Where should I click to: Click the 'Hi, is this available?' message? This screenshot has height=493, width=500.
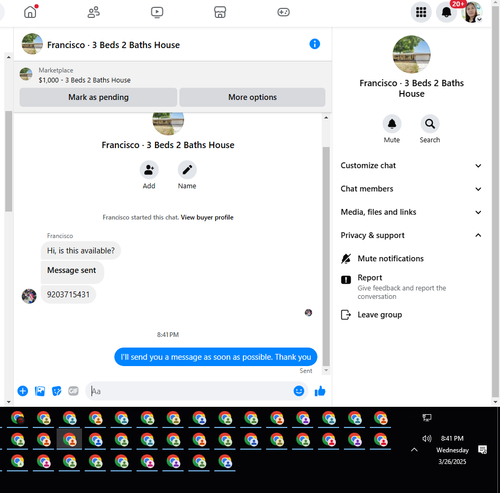(81, 251)
